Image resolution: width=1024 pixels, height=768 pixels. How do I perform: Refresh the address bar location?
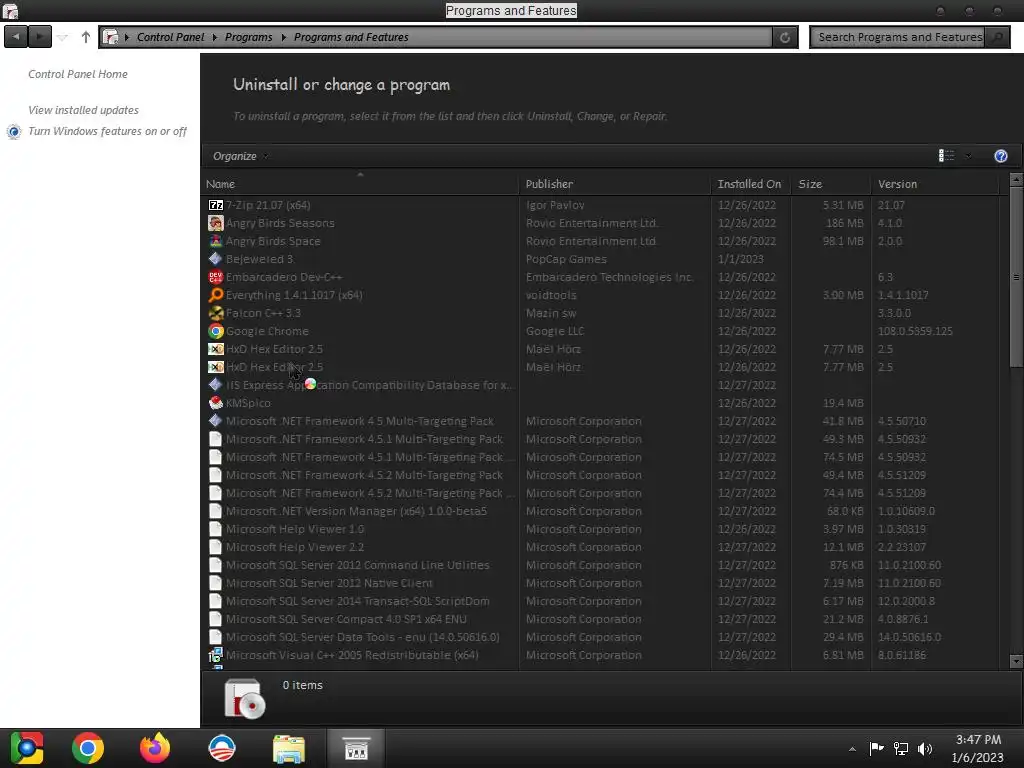(x=785, y=37)
